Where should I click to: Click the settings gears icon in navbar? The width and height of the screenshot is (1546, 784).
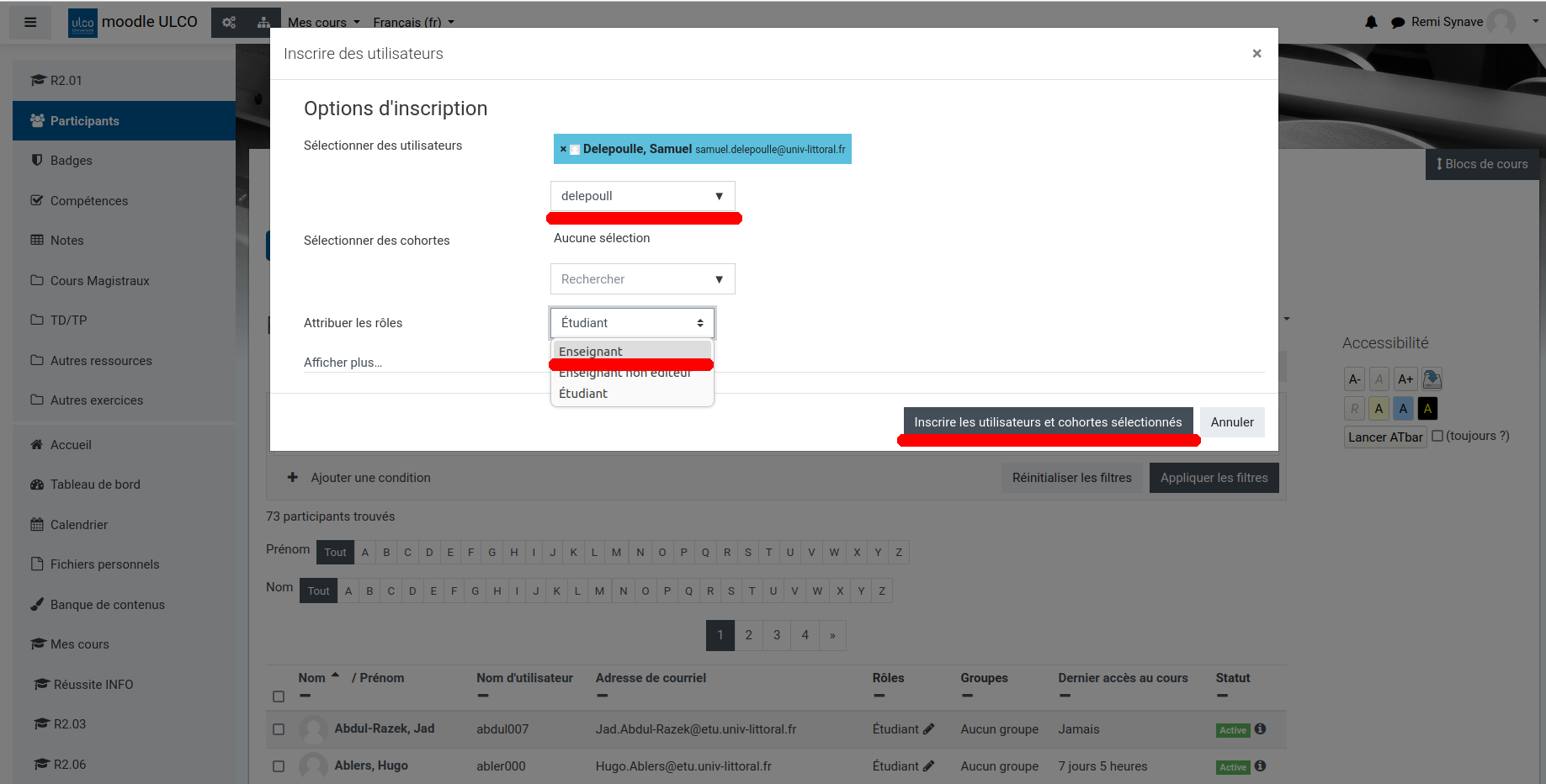(x=229, y=23)
